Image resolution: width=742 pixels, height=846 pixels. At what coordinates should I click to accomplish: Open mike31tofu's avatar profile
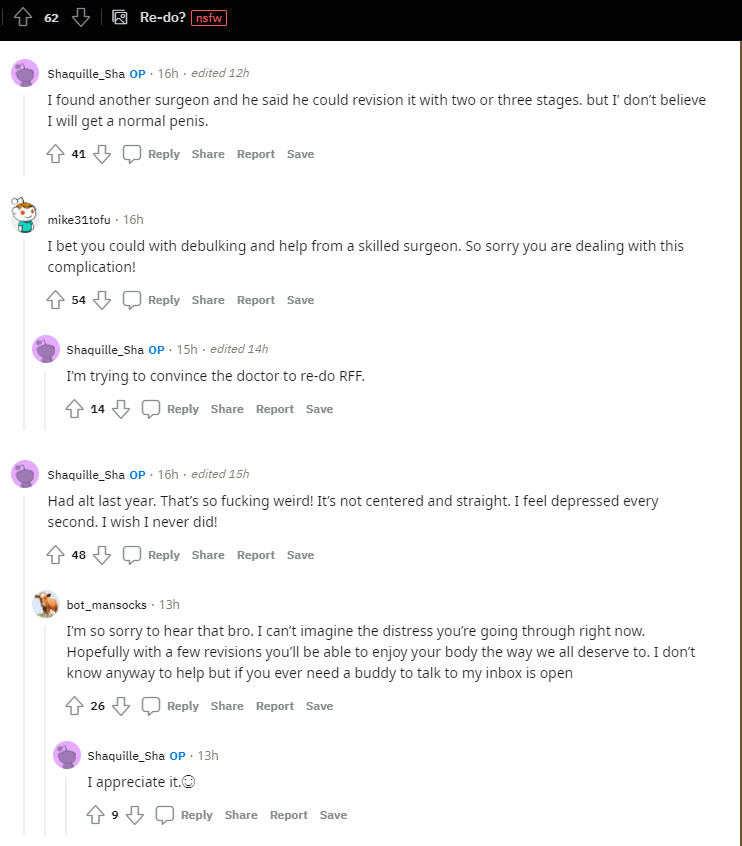[x=25, y=216]
